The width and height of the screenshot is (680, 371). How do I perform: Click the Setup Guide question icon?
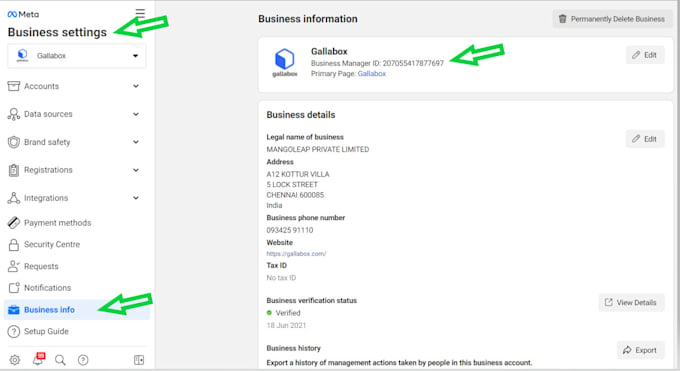tap(13, 332)
